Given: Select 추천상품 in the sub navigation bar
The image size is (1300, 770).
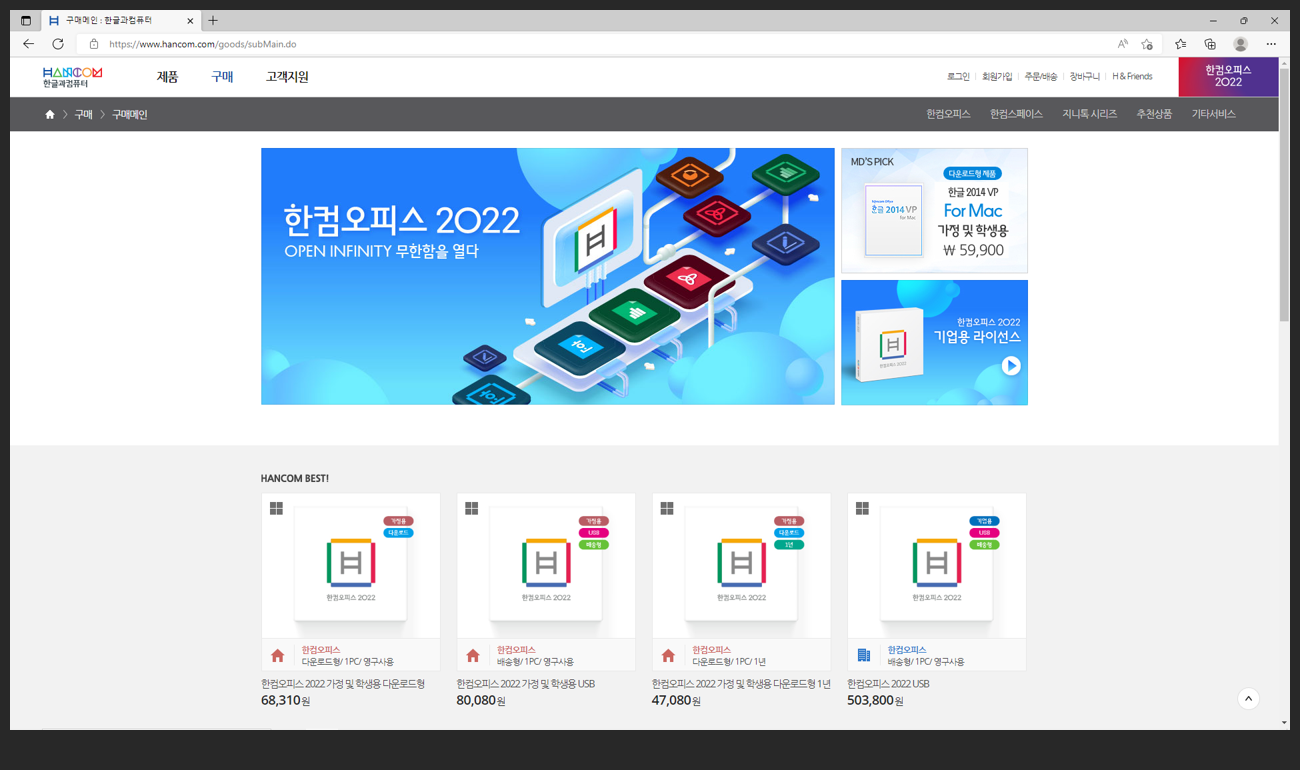Looking at the screenshot, I should point(1154,114).
